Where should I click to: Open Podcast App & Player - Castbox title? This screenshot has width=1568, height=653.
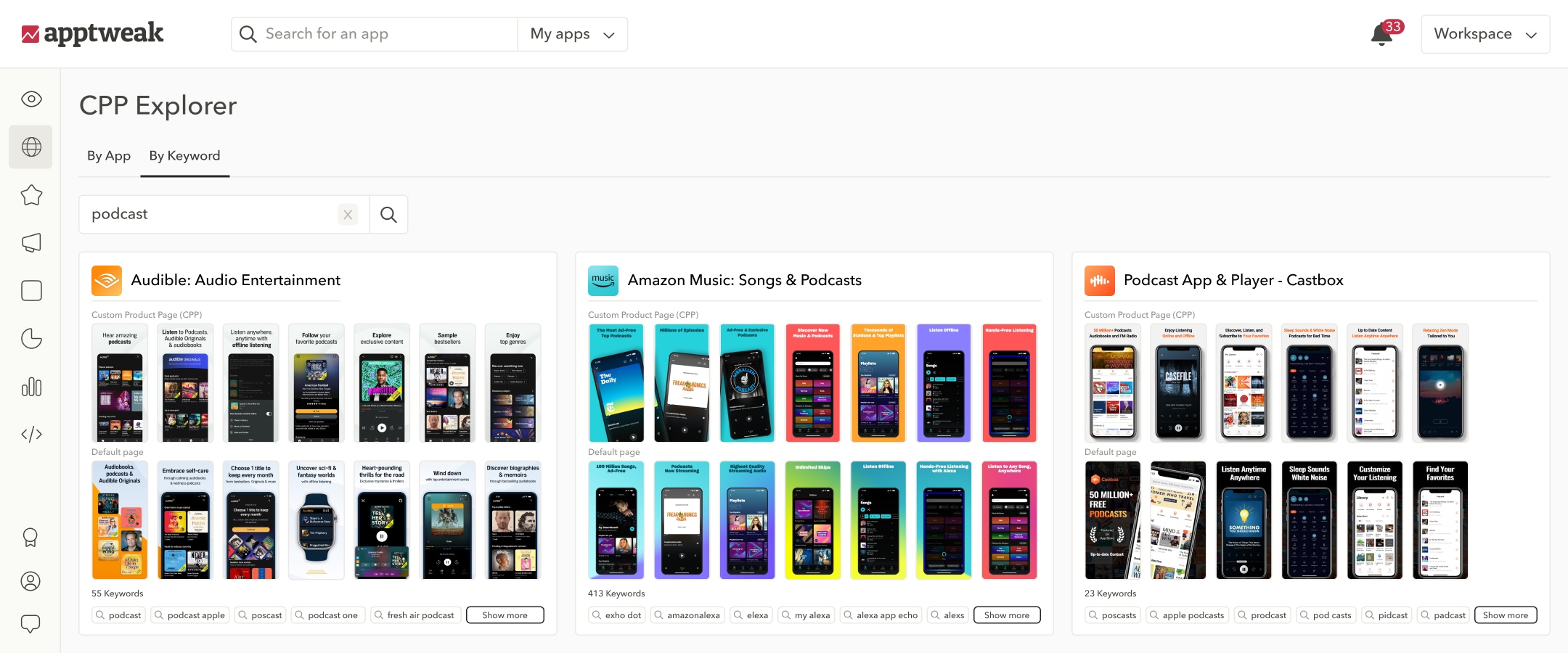(1233, 280)
